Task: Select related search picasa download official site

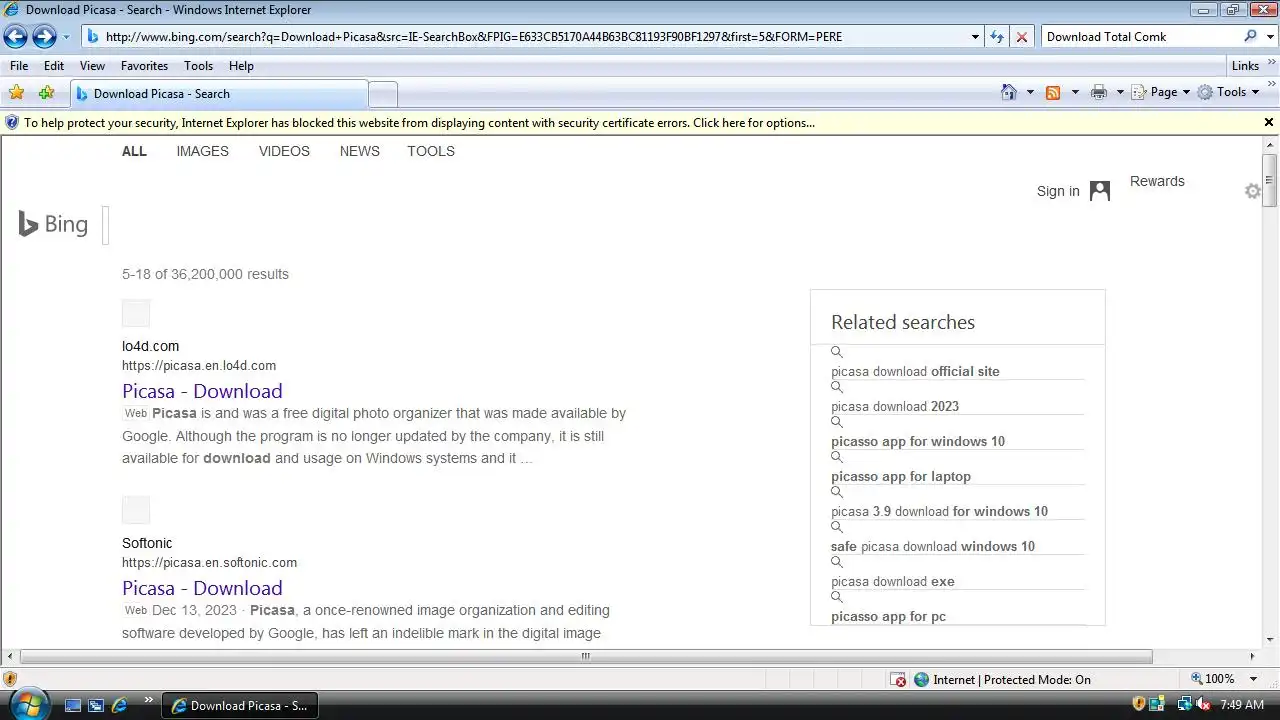Action: [915, 371]
